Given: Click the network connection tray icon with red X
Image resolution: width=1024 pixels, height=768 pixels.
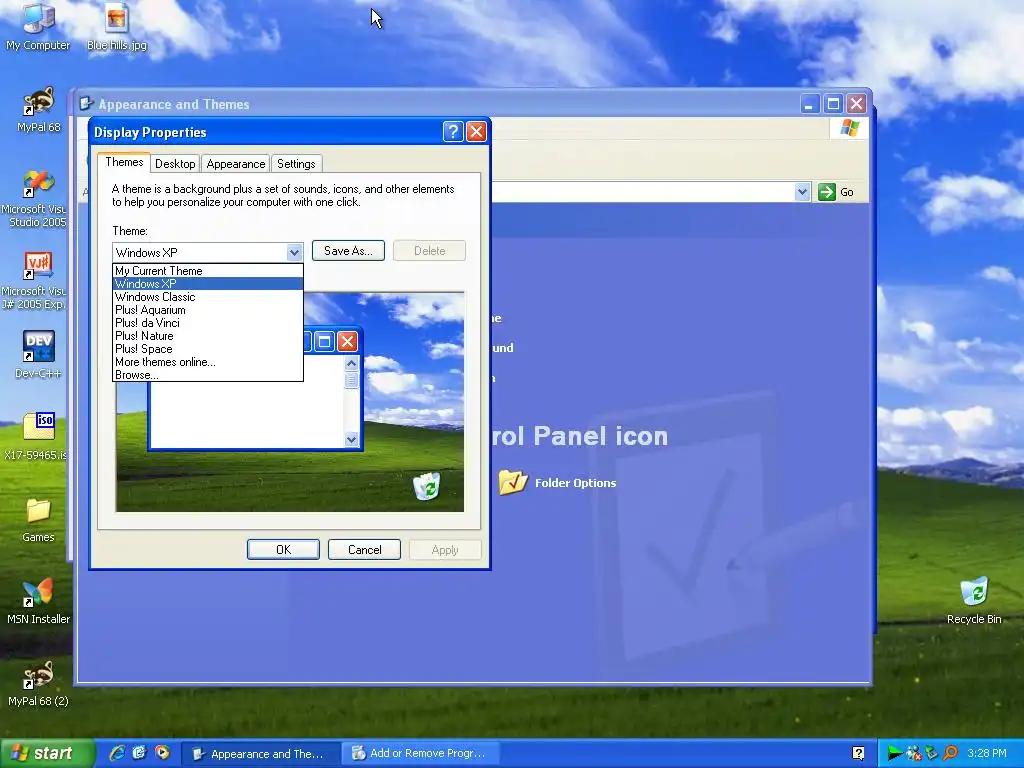Looking at the screenshot, I should [914, 754].
